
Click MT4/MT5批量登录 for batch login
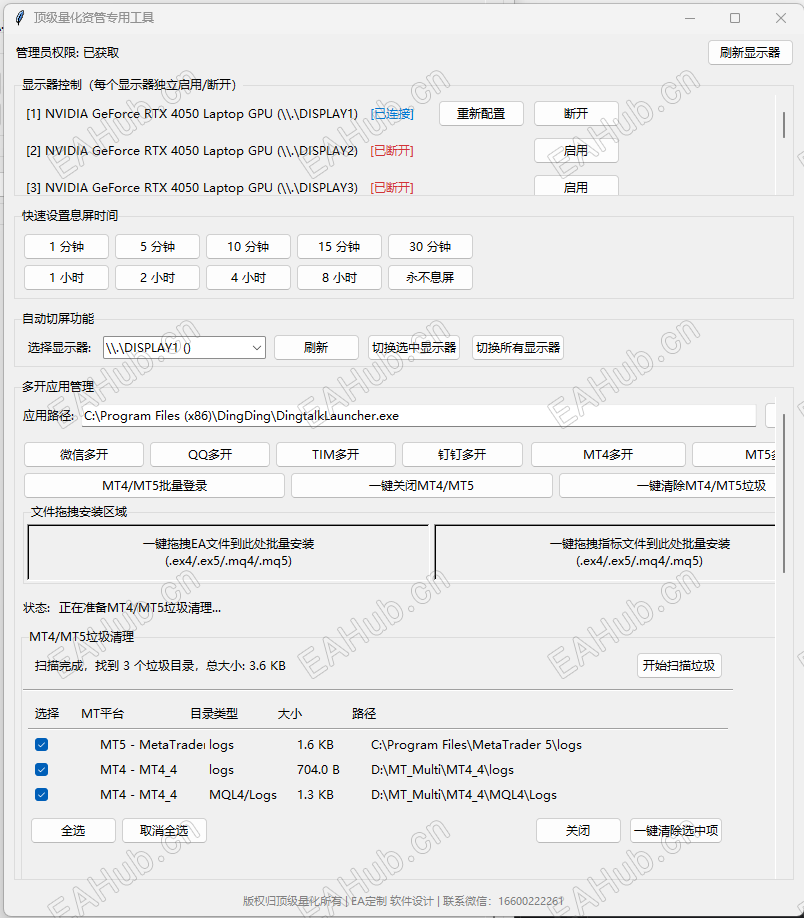tap(153, 485)
